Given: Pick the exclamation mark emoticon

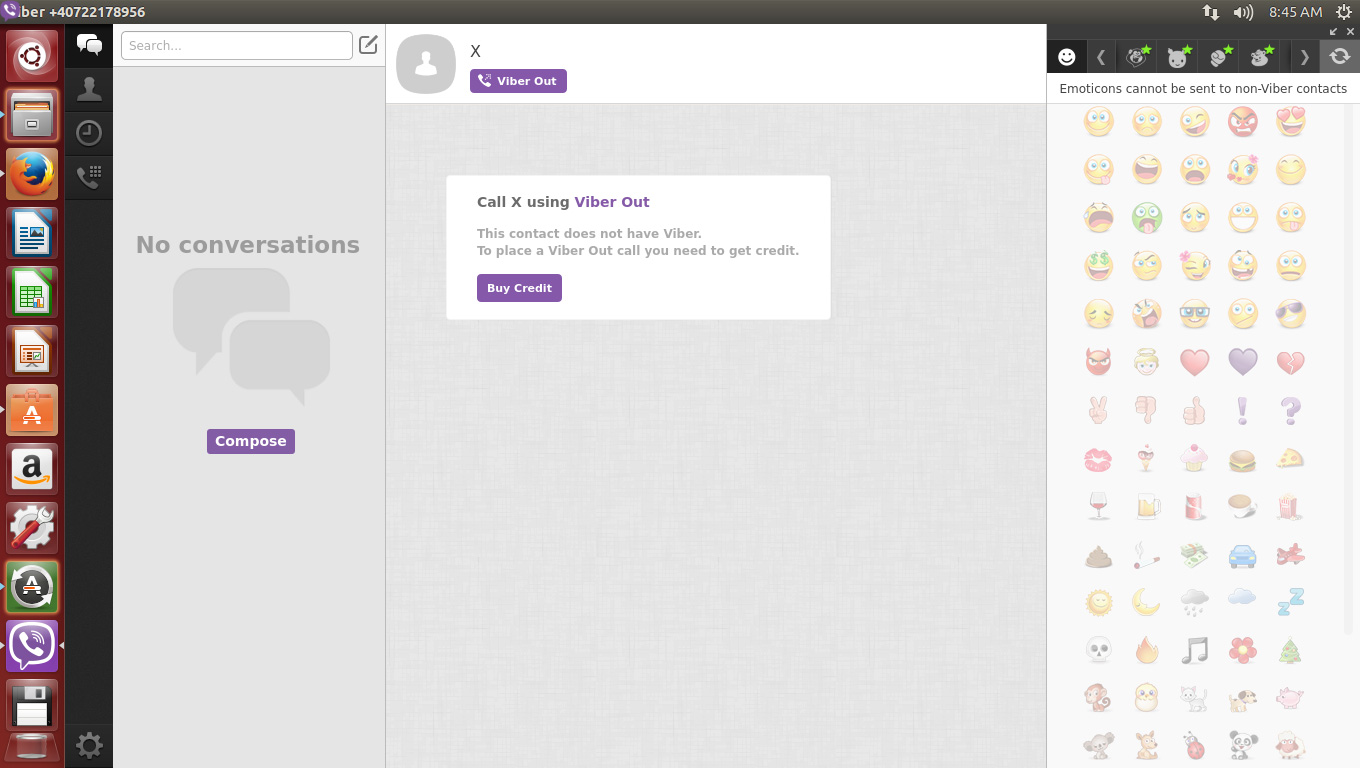Looking at the screenshot, I should coord(1243,410).
